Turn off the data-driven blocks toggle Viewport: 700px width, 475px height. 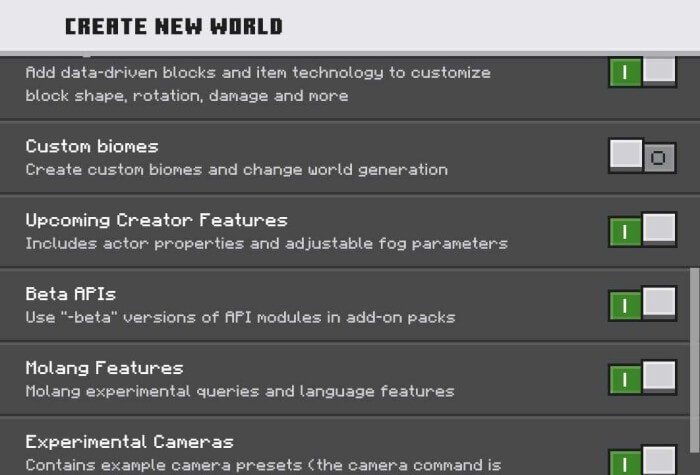(643, 71)
